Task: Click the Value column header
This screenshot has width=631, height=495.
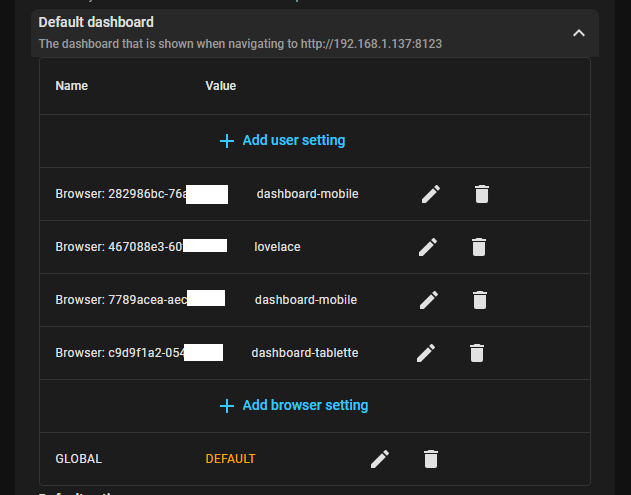Action: [221, 86]
